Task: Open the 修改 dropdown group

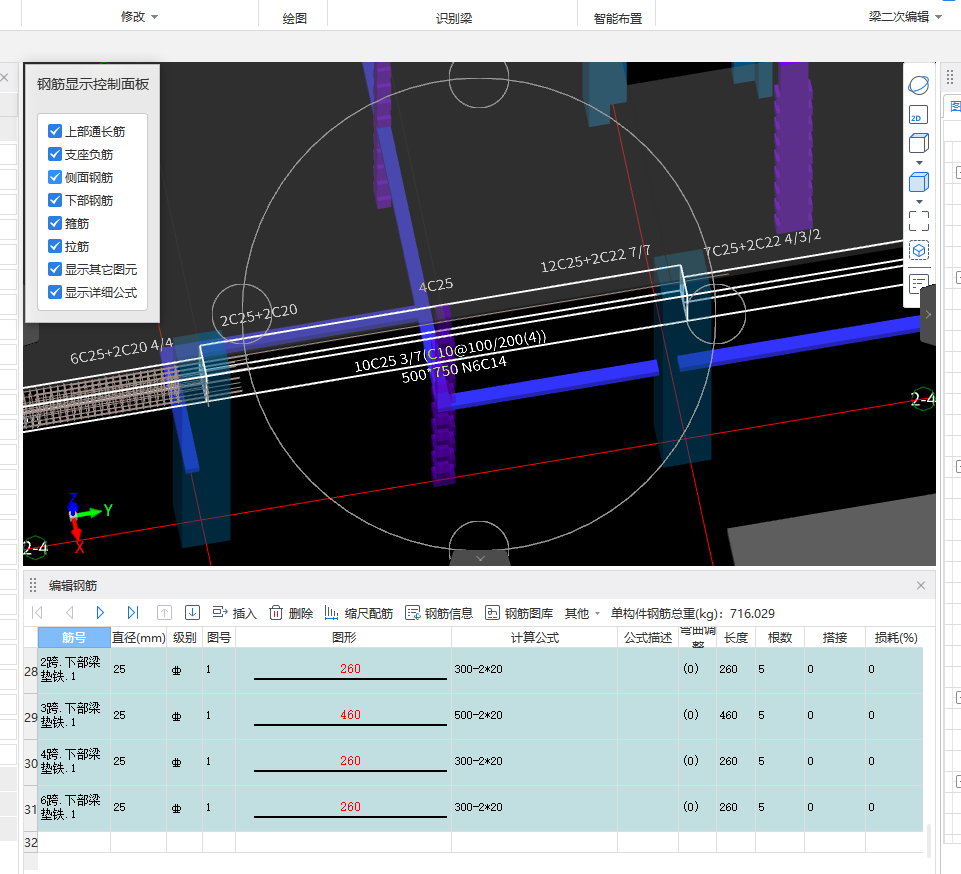Action: (139, 17)
